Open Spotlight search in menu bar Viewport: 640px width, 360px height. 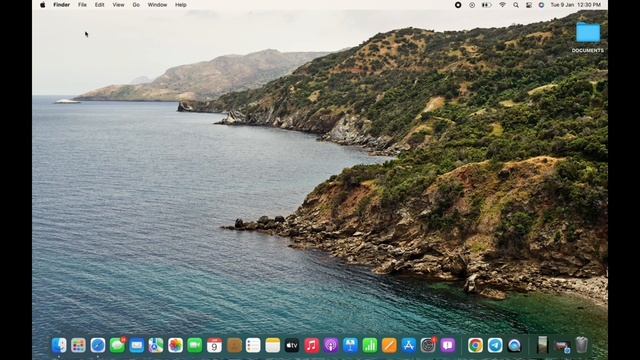(516, 5)
